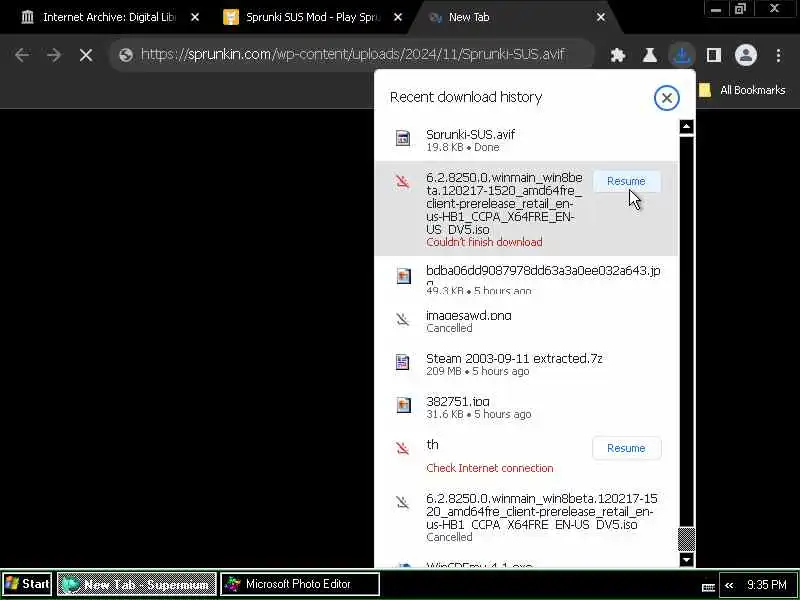Close the Sprunki SUS Mod tab
The height and width of the screenshot is (600, 800).
click(x=398, y=17)
